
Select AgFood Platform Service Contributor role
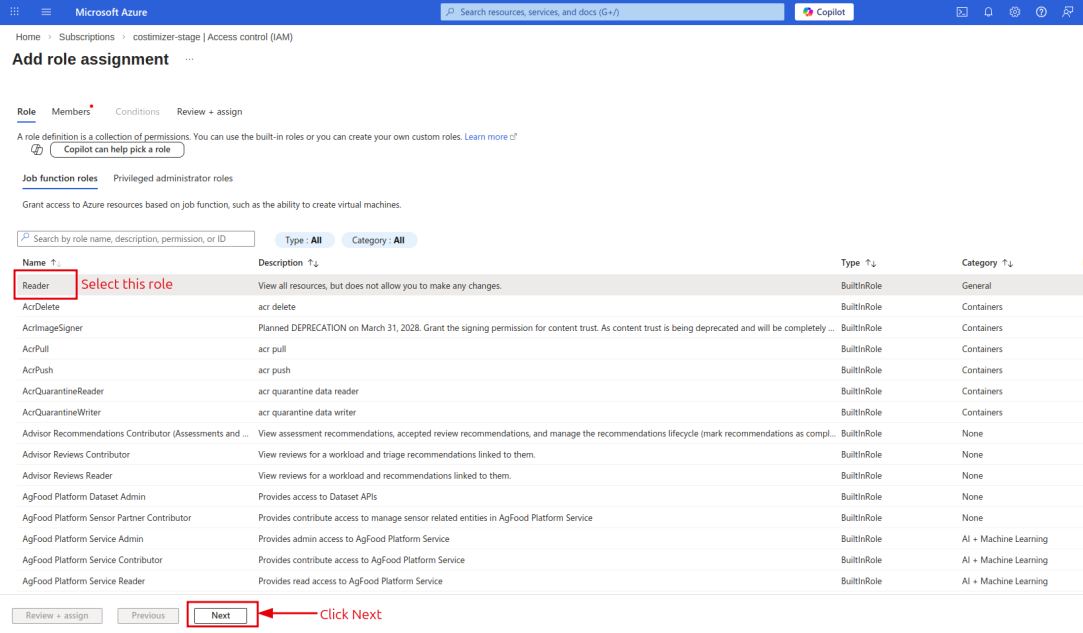93,560
